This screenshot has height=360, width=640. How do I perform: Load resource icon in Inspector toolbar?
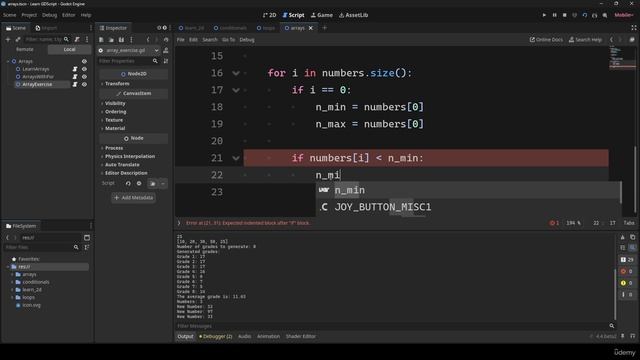tap(111, 40)
